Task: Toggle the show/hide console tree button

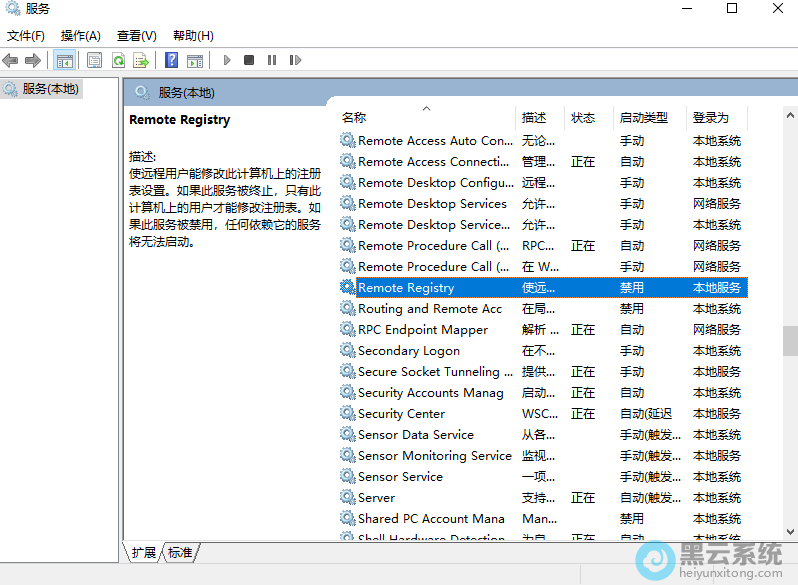Action: [x=64, y=60]
